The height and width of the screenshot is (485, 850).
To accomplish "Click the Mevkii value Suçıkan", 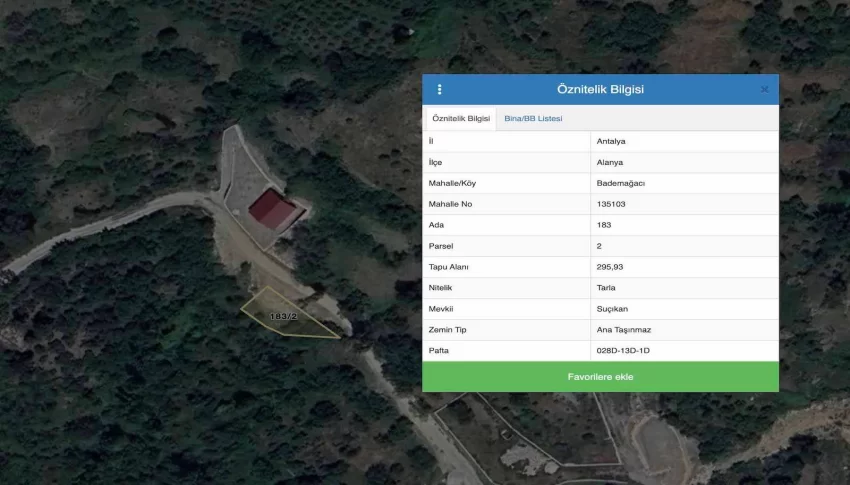I will point(612,309).
